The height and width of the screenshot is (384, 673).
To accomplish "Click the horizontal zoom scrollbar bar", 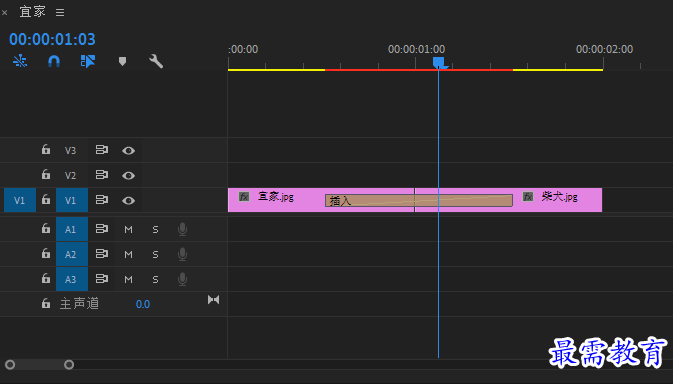I will tap(39, 365).
